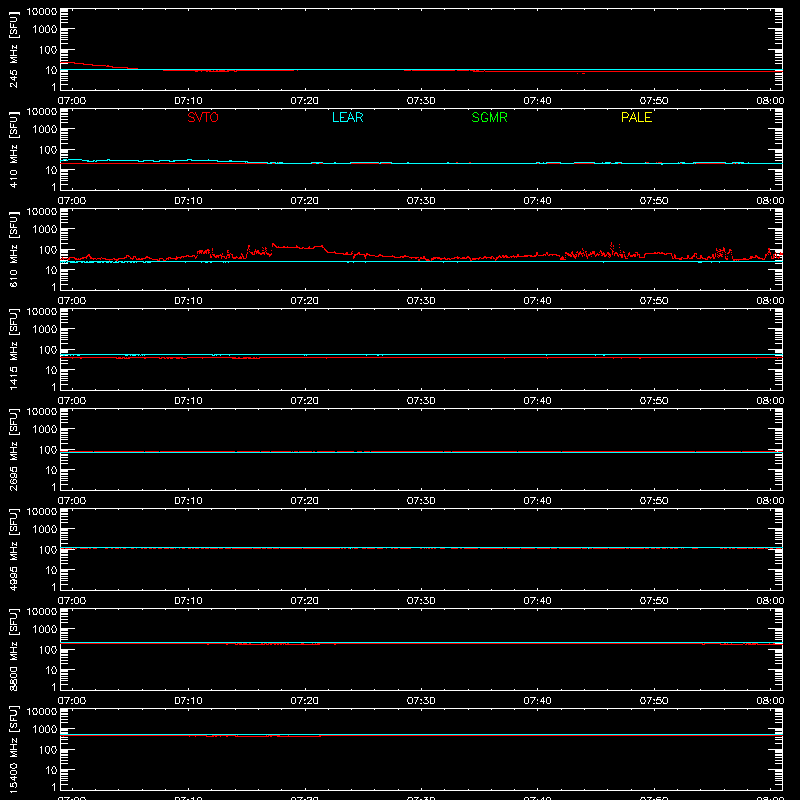Click the 100 y-axis label in the 15400 MHz panel
The width and height of the screenshot is (800, 800).
coord(48,749)
